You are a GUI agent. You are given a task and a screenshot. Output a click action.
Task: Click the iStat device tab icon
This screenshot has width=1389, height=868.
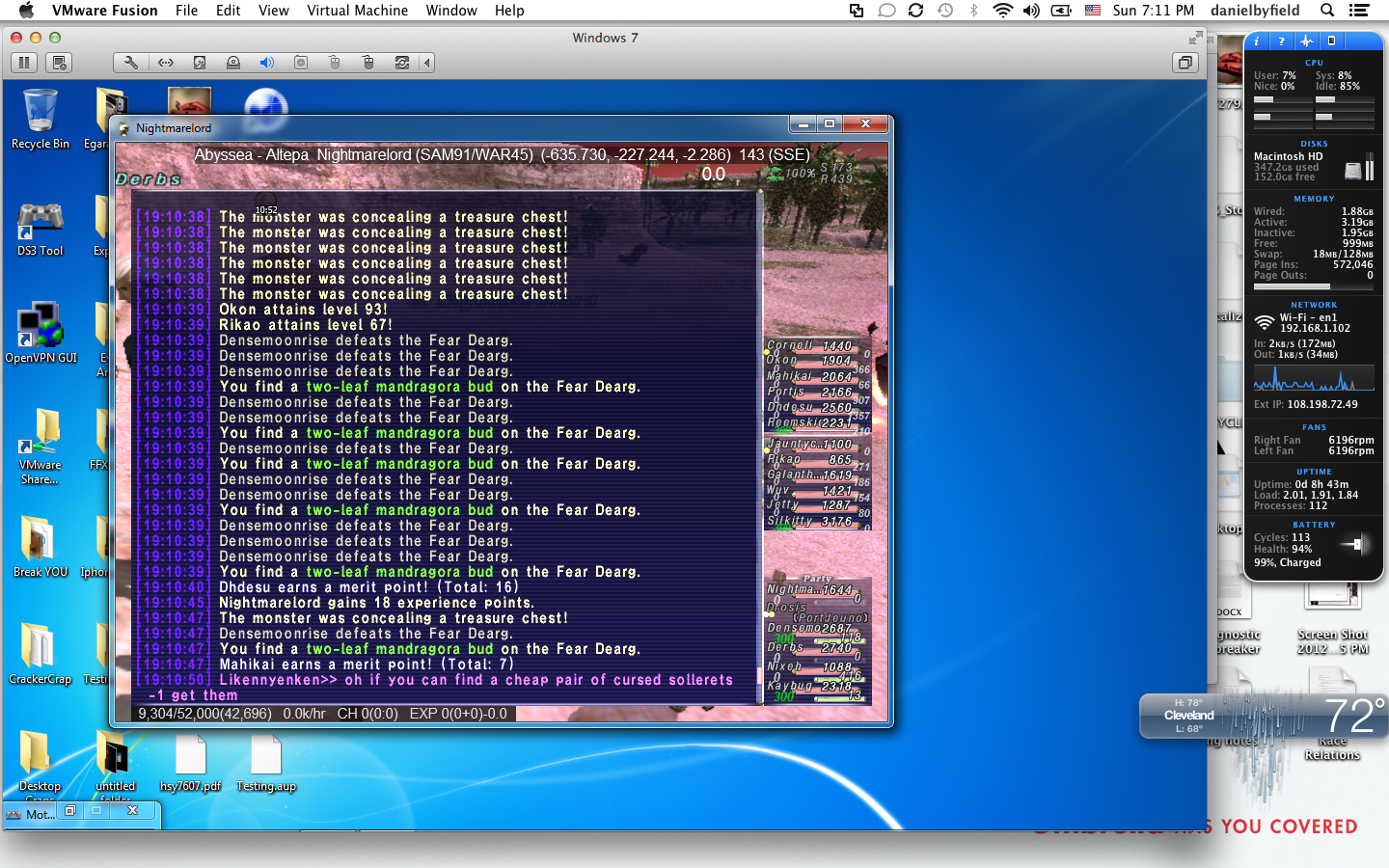[1331, 41]
